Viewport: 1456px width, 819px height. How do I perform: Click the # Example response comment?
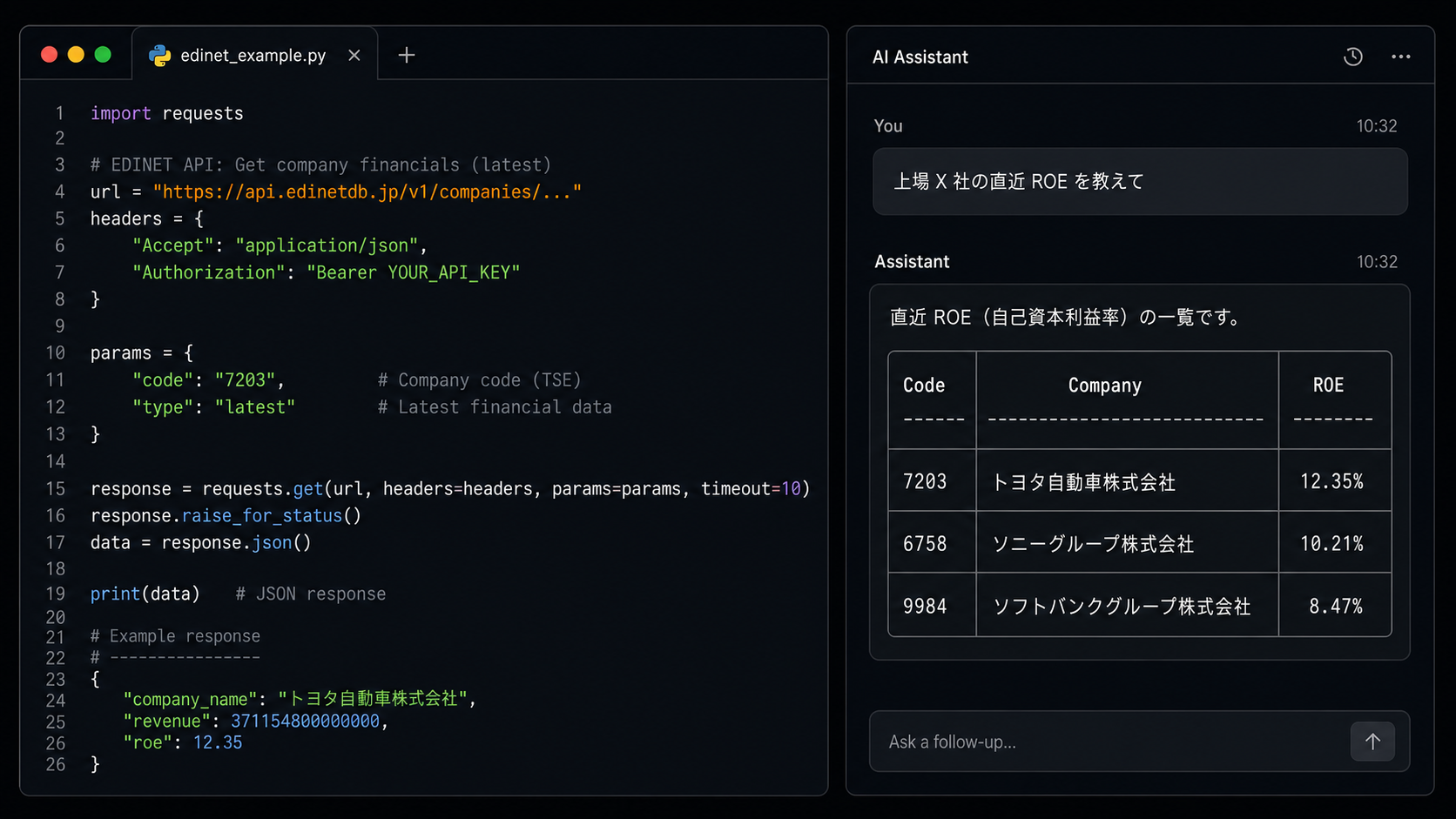[x=175, y=636]
